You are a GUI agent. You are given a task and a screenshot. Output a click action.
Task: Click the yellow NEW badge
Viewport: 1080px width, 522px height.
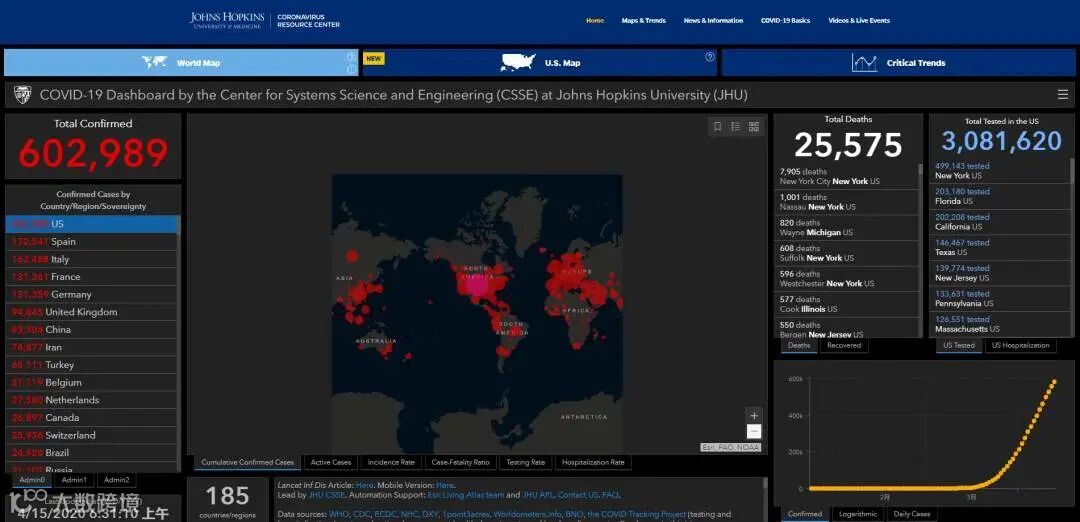pyautogui.click(x=374, y=59)
